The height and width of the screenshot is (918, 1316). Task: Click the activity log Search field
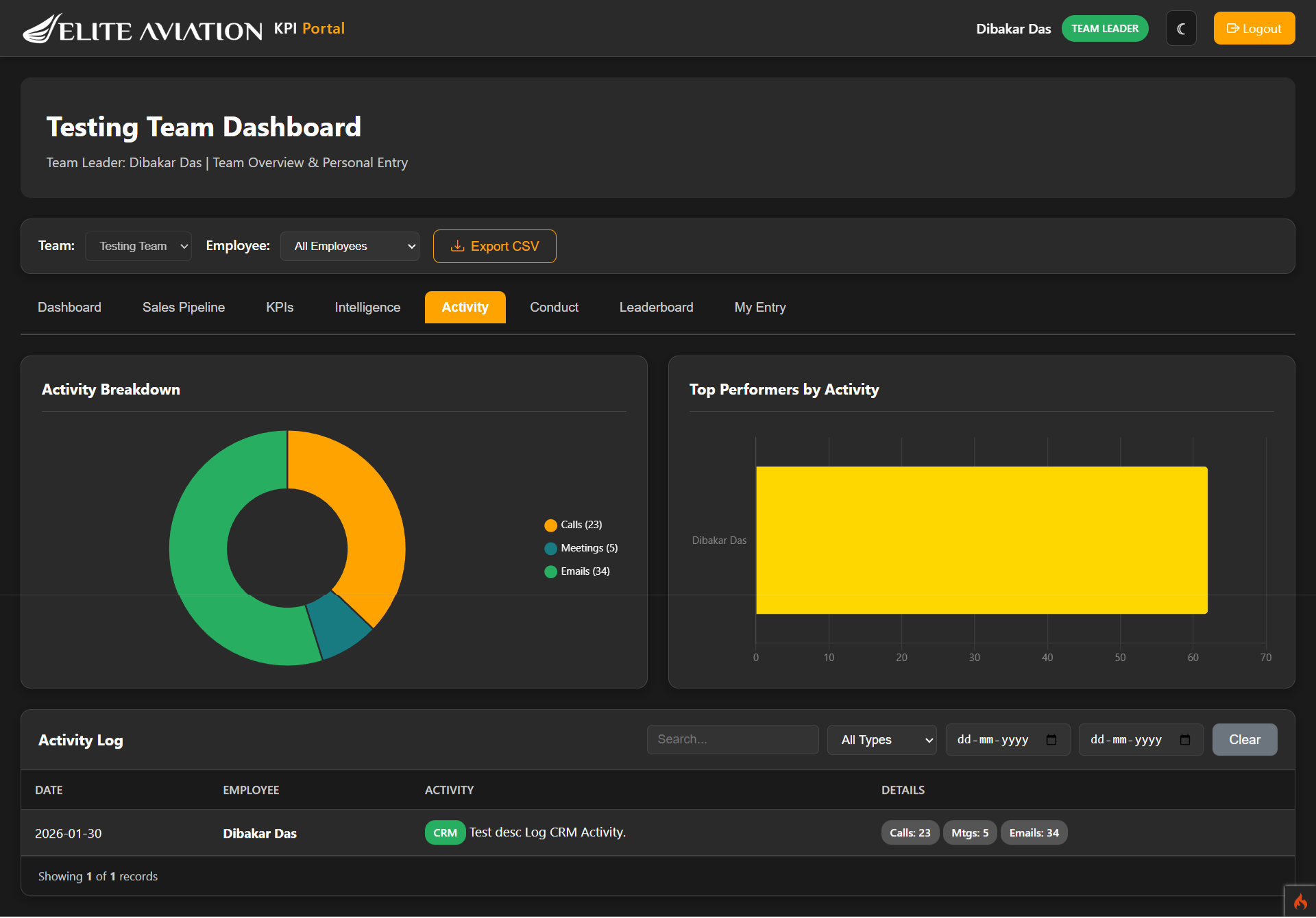[x=733, y=740]
